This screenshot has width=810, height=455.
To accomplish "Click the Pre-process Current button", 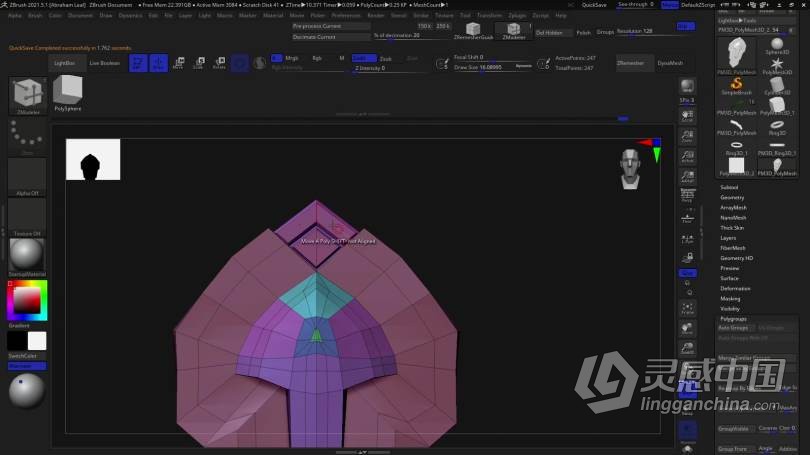I will point(331,26).
